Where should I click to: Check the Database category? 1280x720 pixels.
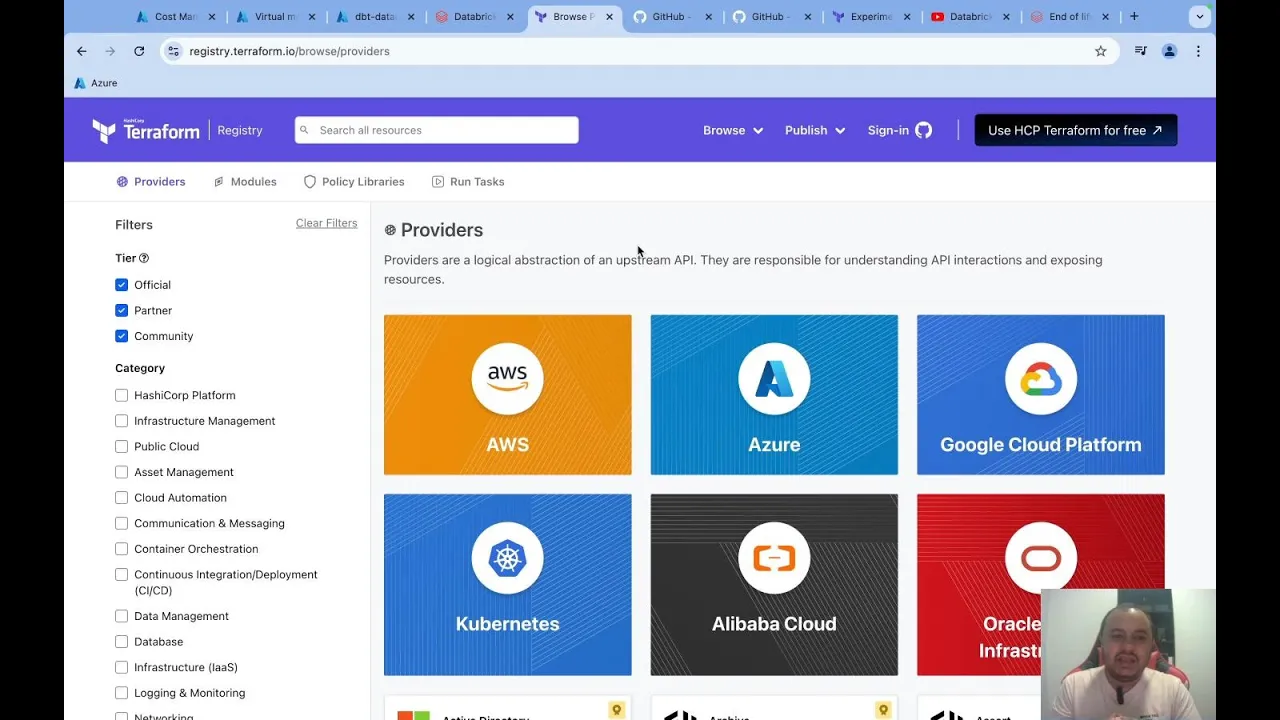pos(121,642)
